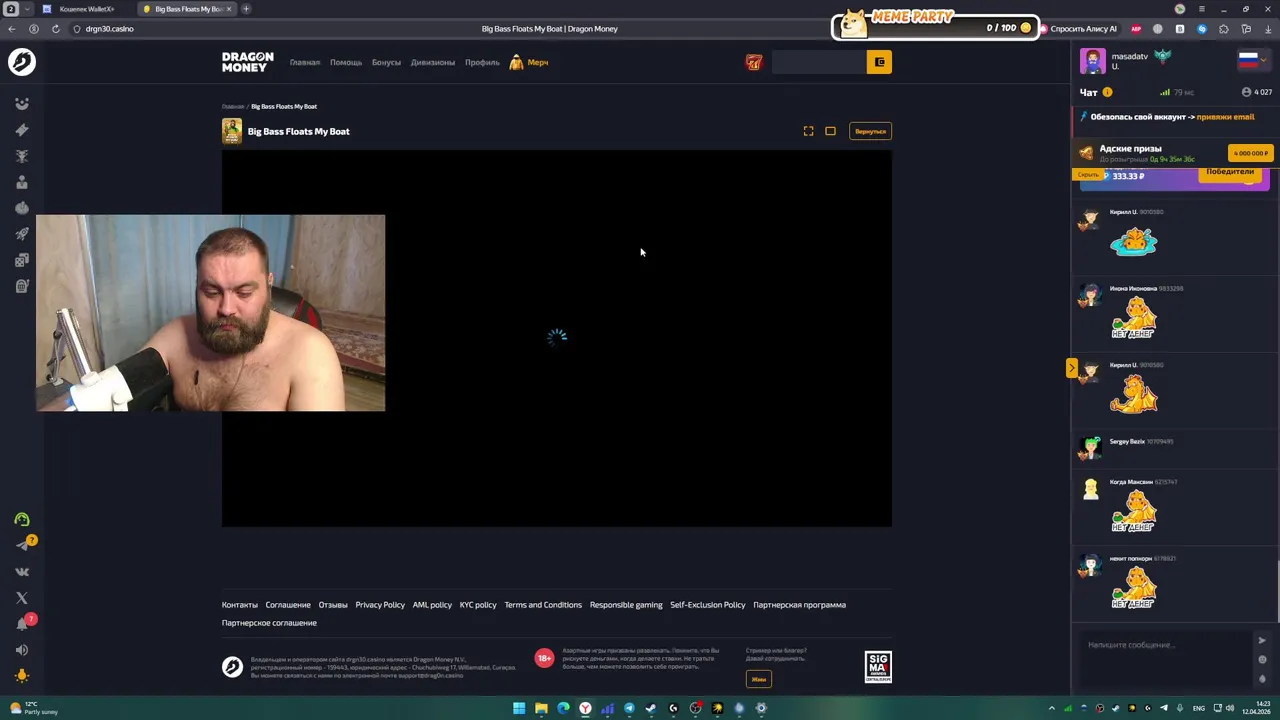
Task: Open the rocket game in left sidebar
Action: coord(22,234)
